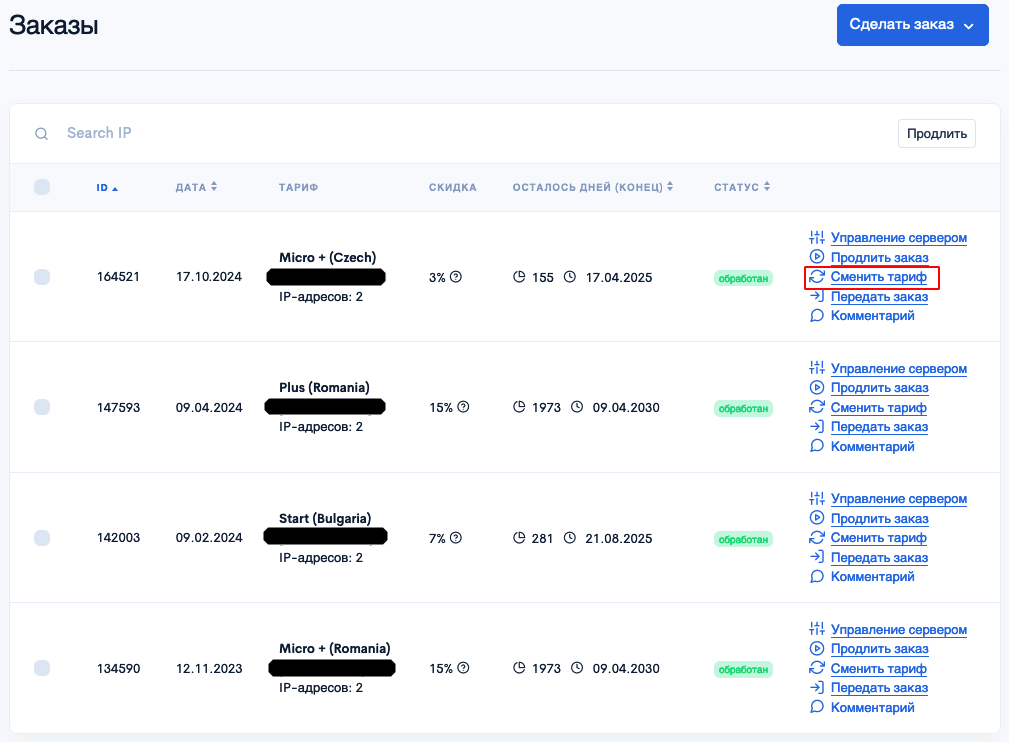Sort table by ID column
The image size is (1009, 742).
[107, 188]
